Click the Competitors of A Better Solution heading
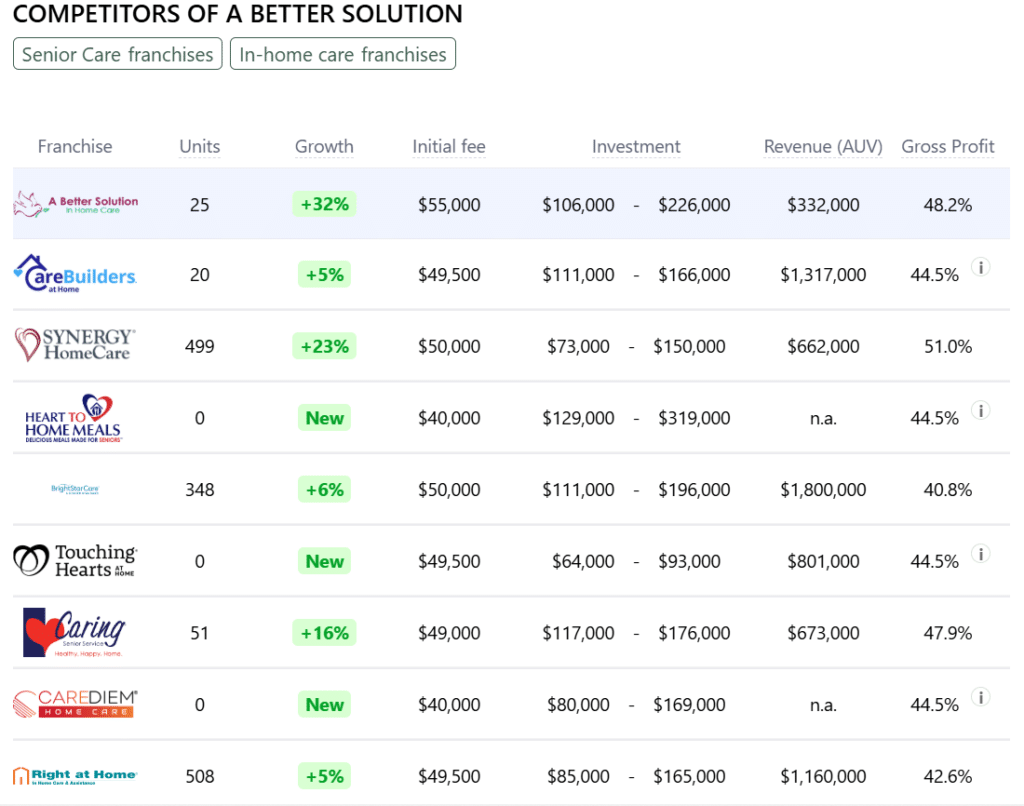The width and height of the screenshot is (1024, 806). tap(238, 14)
